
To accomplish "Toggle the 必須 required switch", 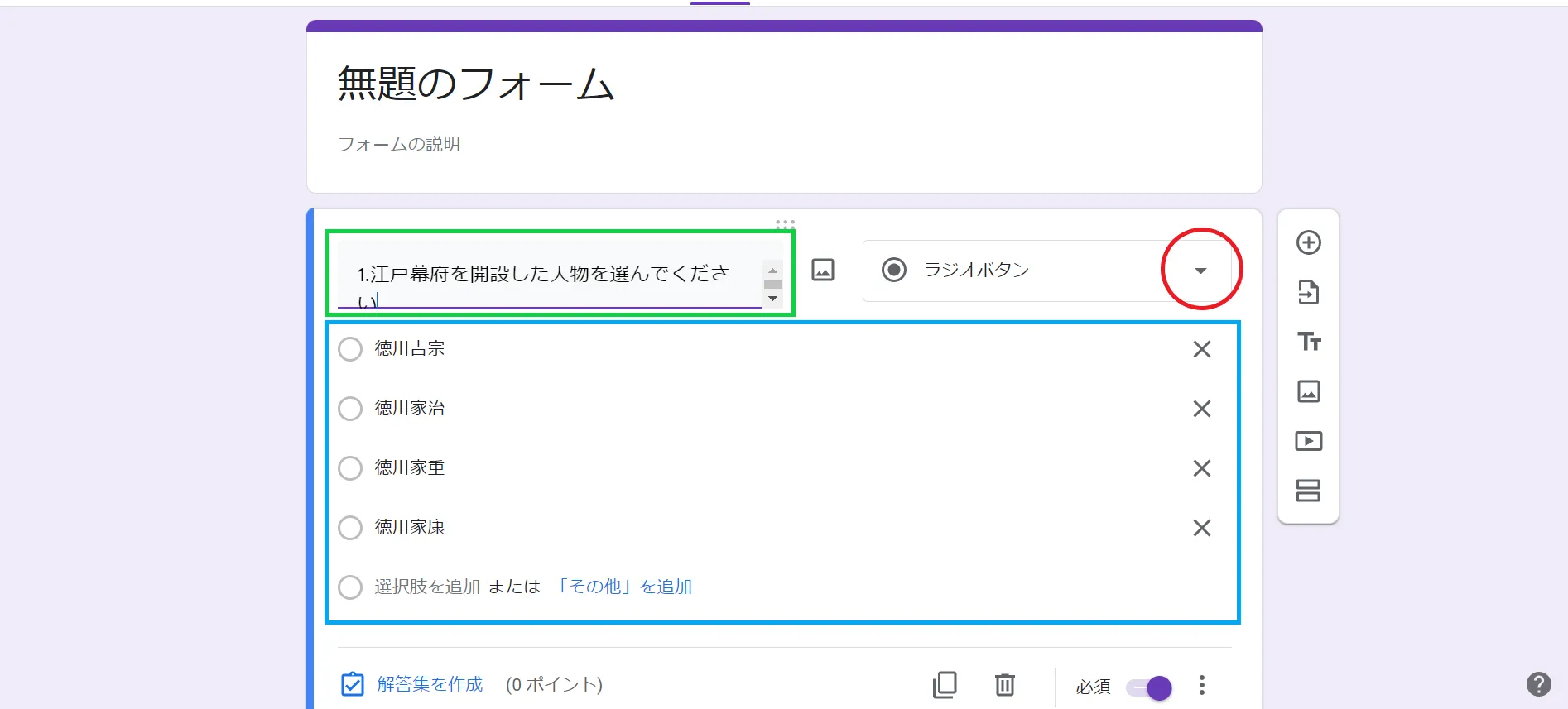I will (x=1149, y=687).
